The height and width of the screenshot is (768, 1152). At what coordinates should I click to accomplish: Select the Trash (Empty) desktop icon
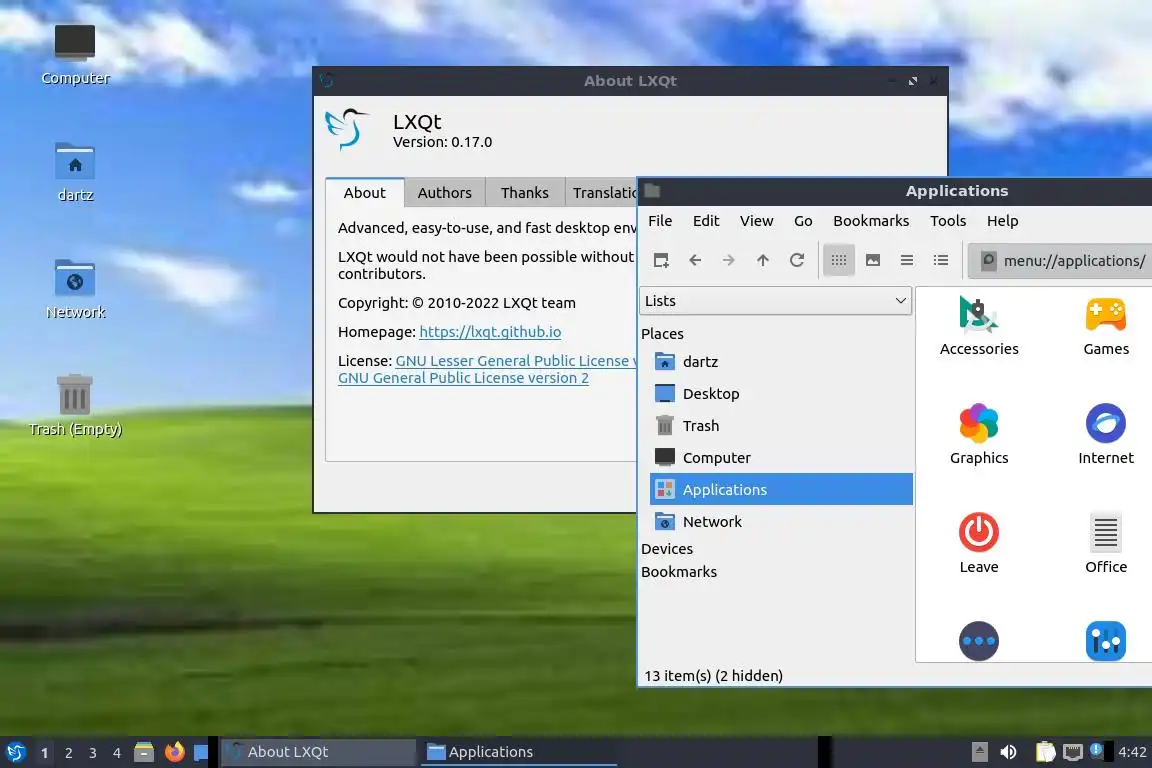pyautogui.click(x=75, y=406)
